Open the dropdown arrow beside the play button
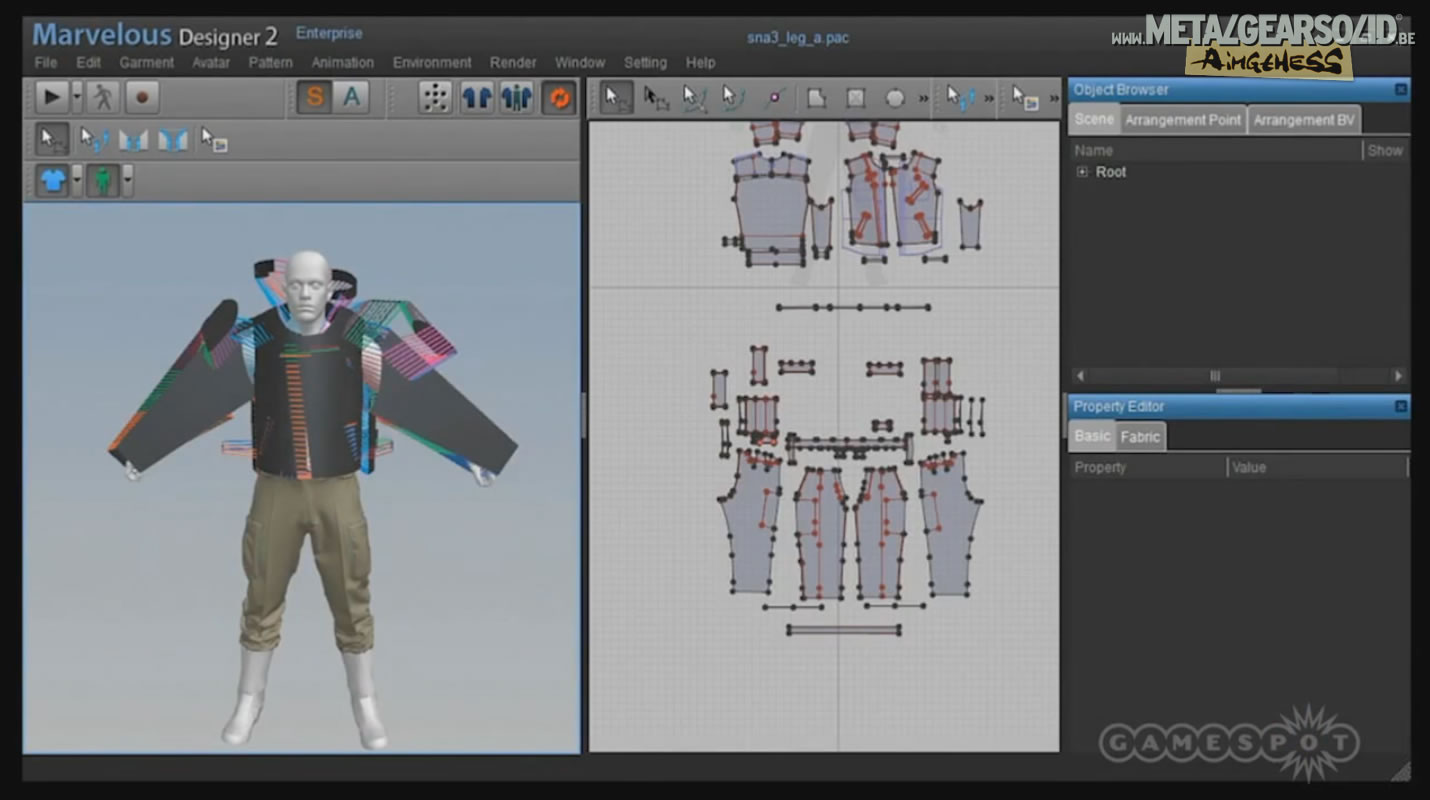Screen dimensions: 1430x800 (77, 97)
